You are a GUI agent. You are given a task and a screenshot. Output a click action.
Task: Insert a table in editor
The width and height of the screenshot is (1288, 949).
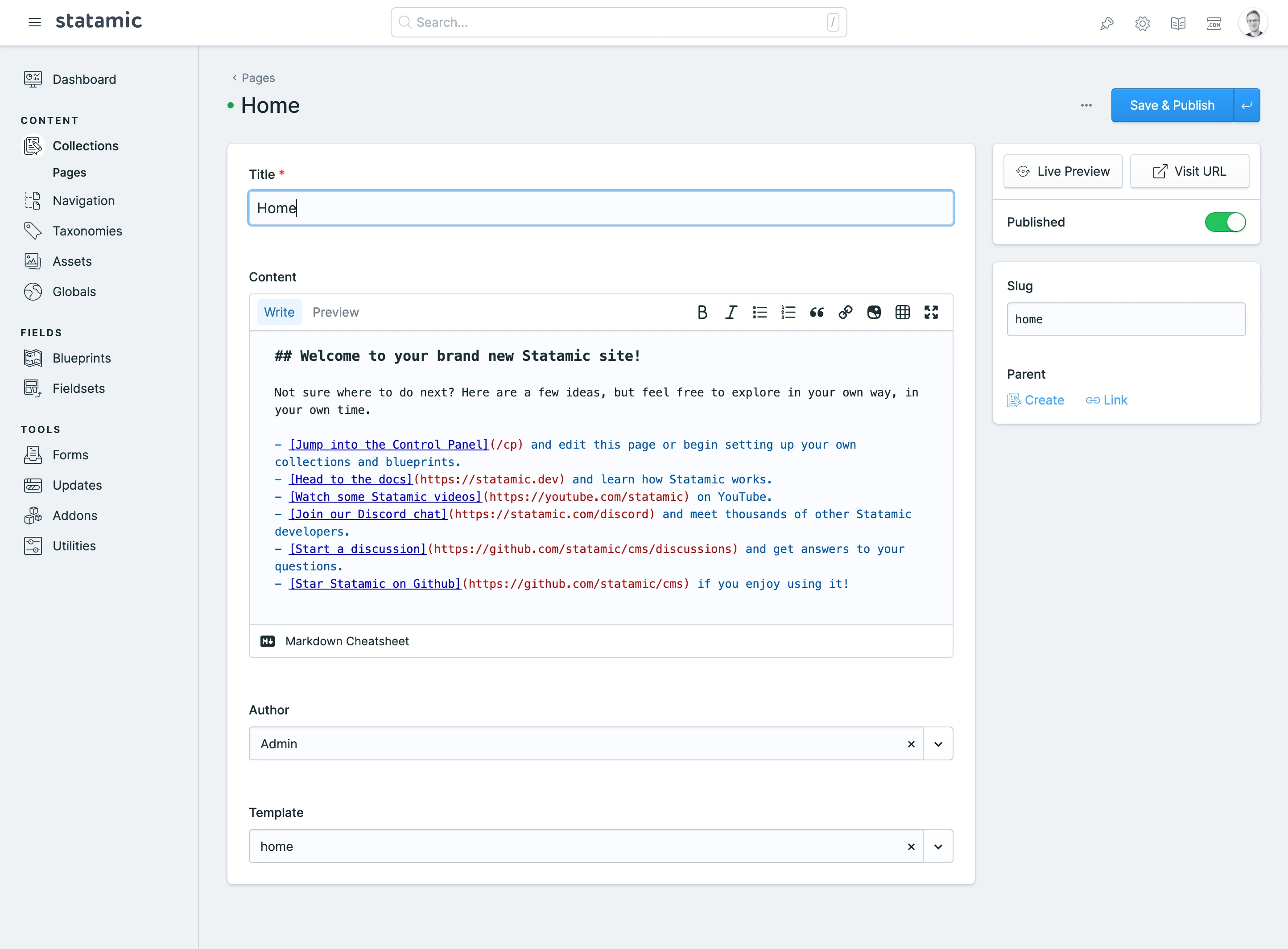(902, 312)
